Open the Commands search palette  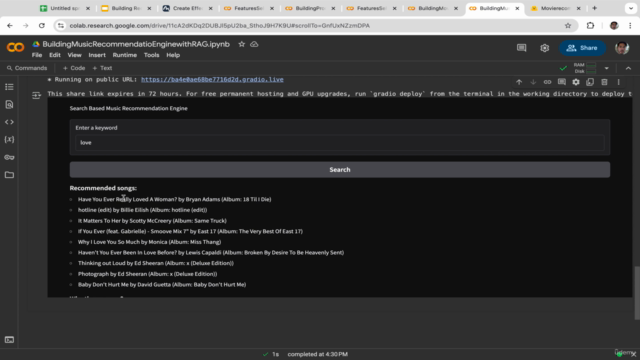pyautogui.click(x=27, y=68)
